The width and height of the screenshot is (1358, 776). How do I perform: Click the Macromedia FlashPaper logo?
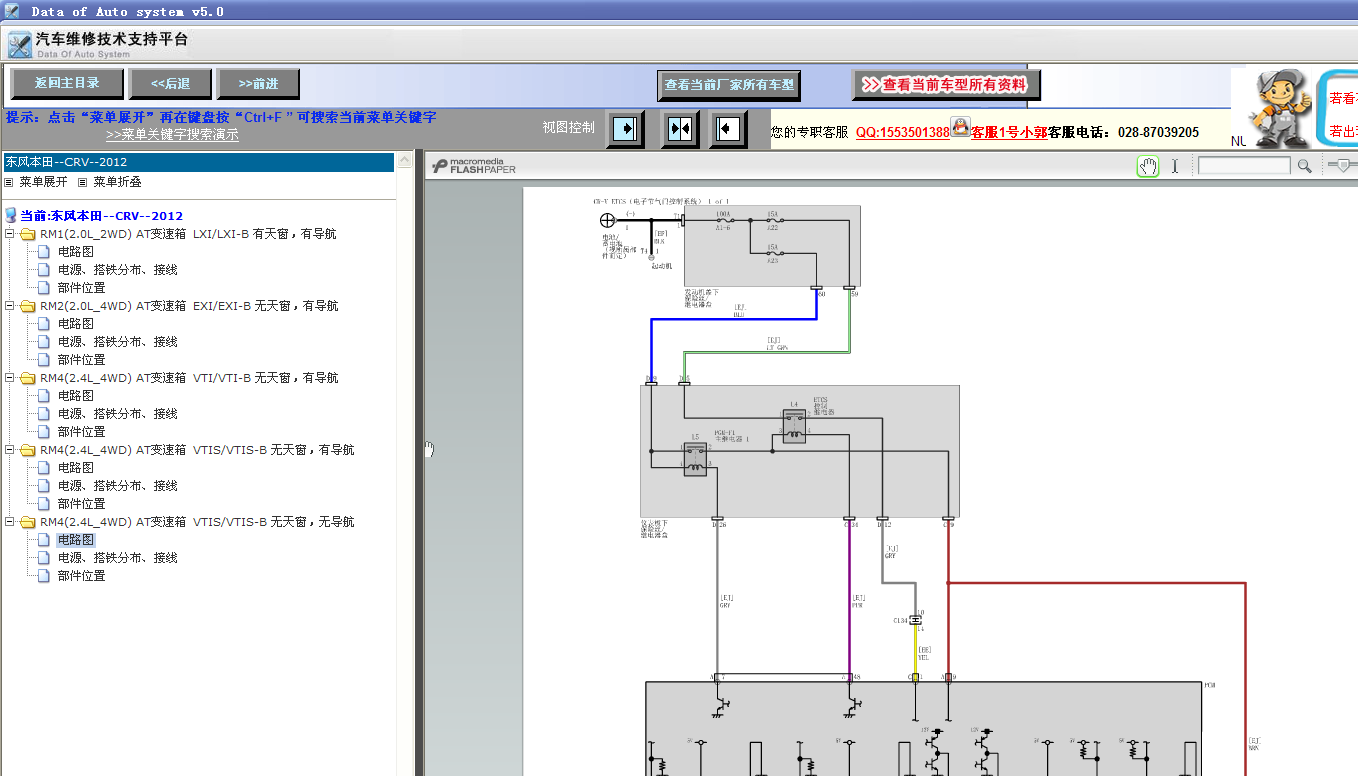click(x=474, y=166)
